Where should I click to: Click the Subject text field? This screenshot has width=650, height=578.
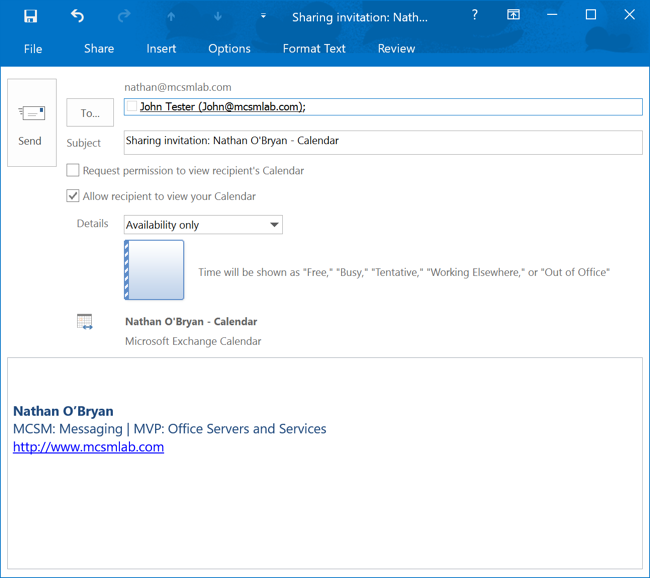pos(383,142)
